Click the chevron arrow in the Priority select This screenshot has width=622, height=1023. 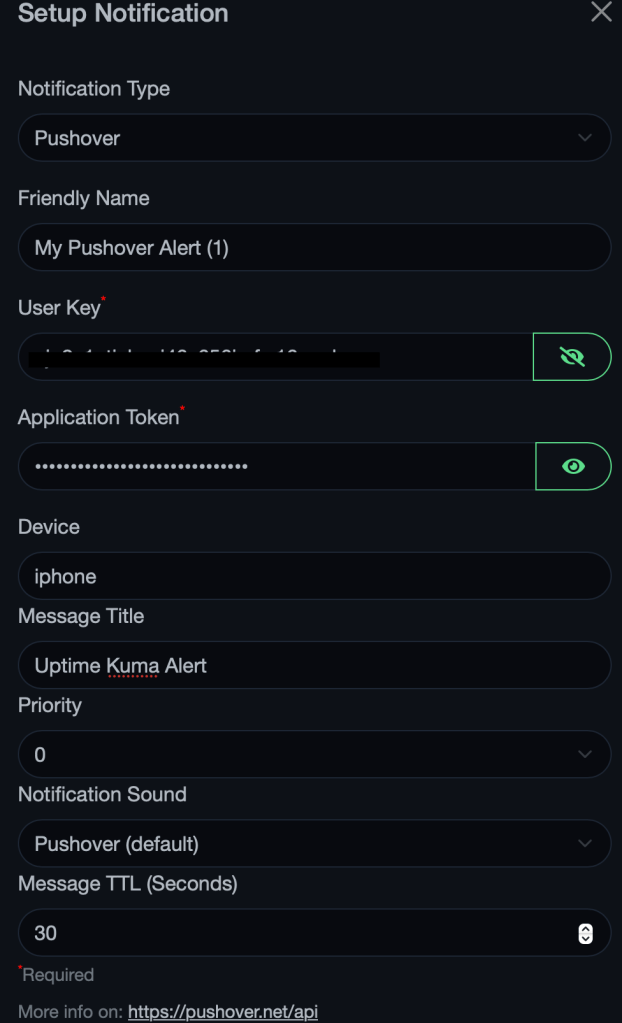pyautogui.click(x=585, y=755)
